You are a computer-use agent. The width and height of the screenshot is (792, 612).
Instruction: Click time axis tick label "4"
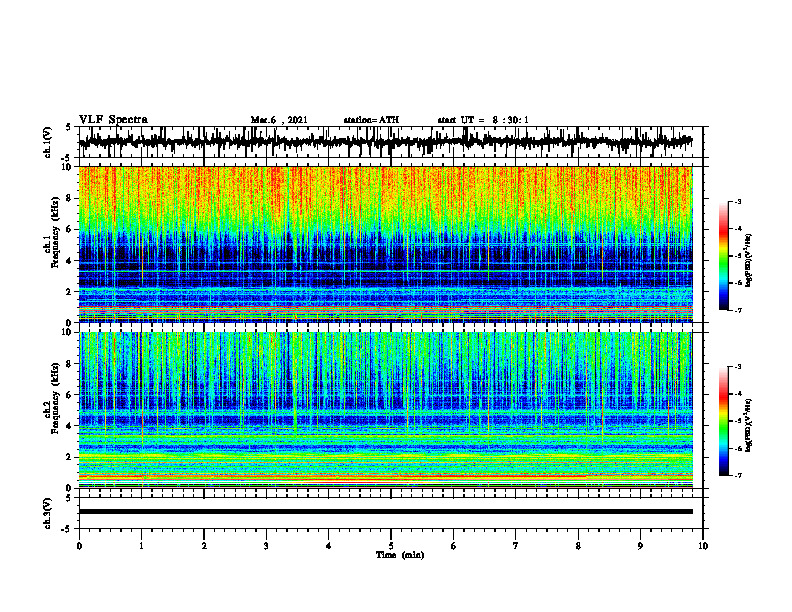329,546
